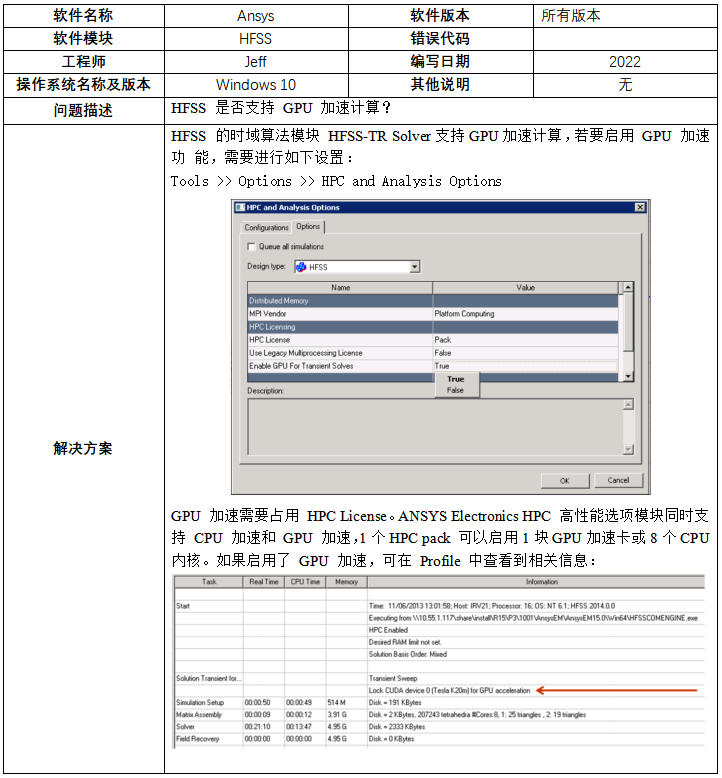Select True in the GPU dropdown list
Screen dimensions: 722x778
(456, 379)
